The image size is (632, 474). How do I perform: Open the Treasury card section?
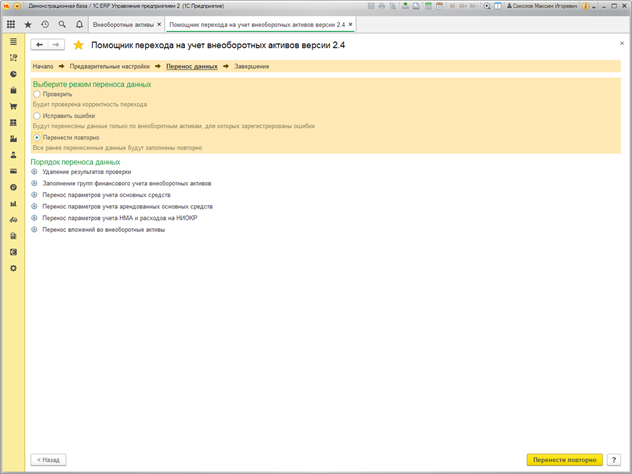(13, 171)
